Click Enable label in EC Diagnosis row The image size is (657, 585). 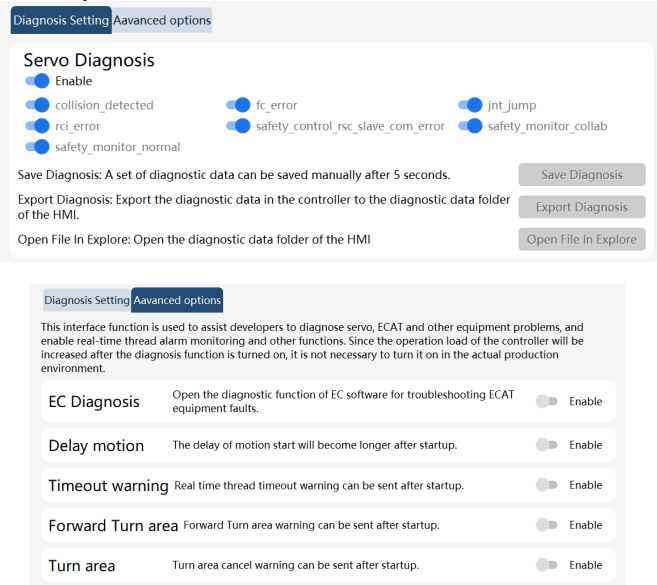pos(586,401)
